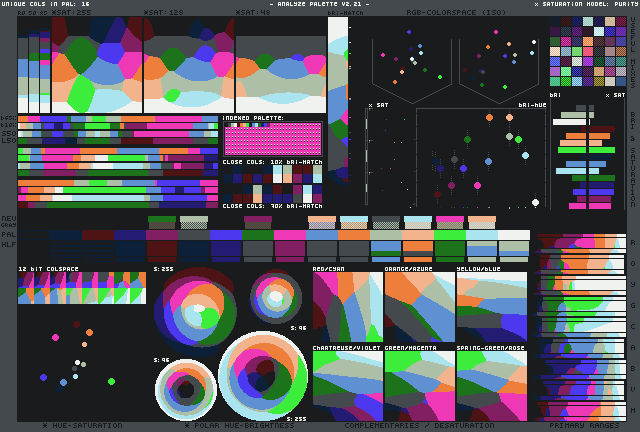Choose the hot pink swatch in the PAL row
The height and width of the screenshot is (432, 640).
(x=290, y=235)
